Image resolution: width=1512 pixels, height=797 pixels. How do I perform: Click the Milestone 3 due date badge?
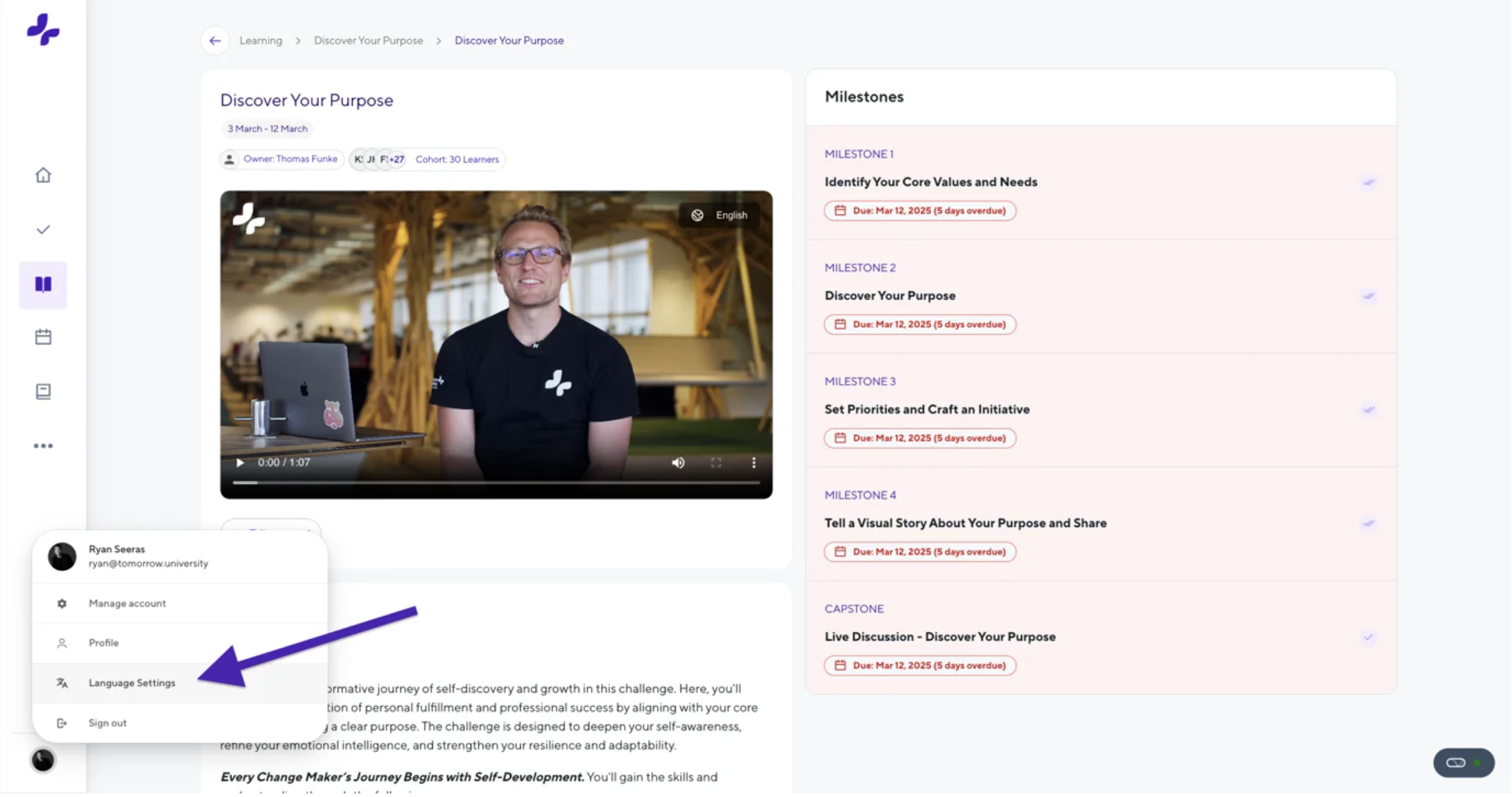[x=920, y=438]
